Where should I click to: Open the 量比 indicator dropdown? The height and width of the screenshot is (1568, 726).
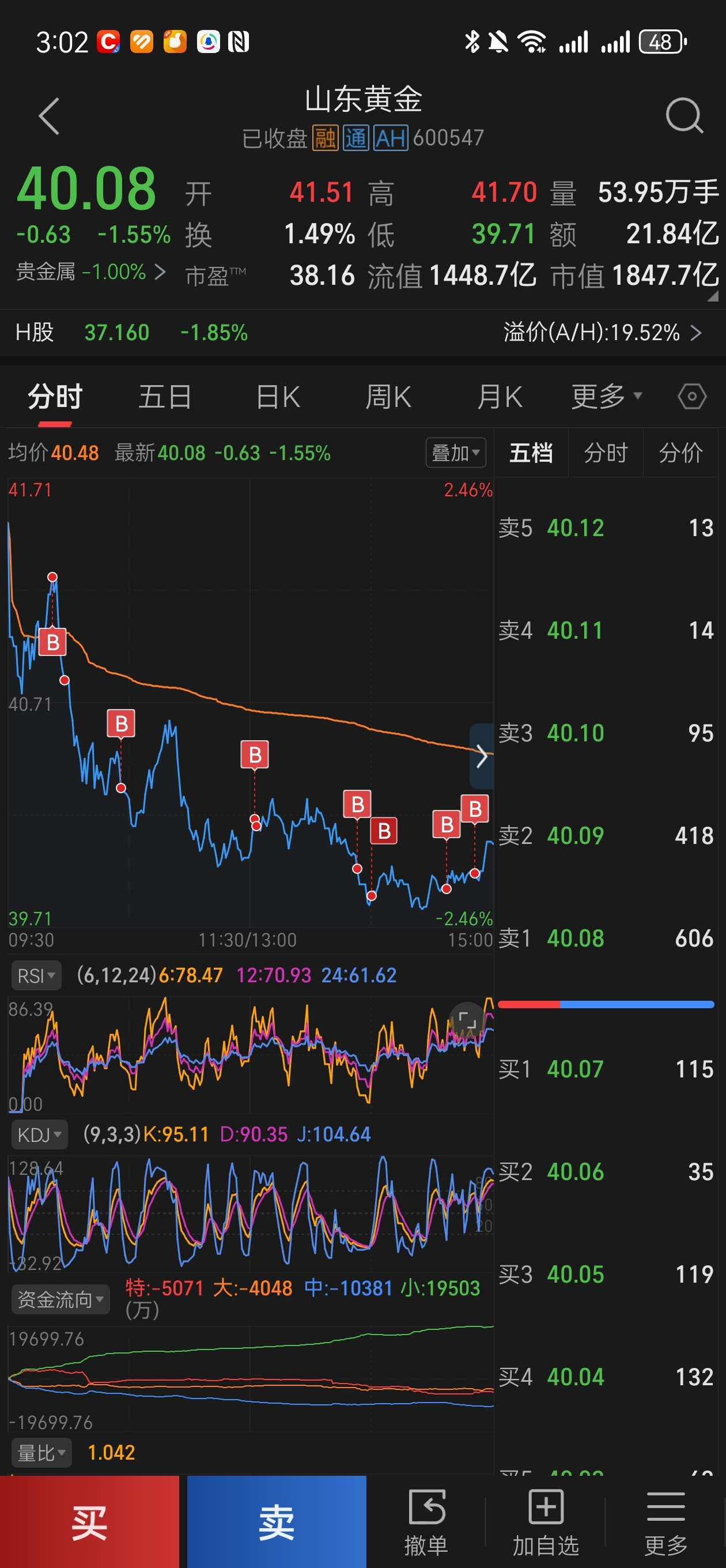pos(41,1453)
